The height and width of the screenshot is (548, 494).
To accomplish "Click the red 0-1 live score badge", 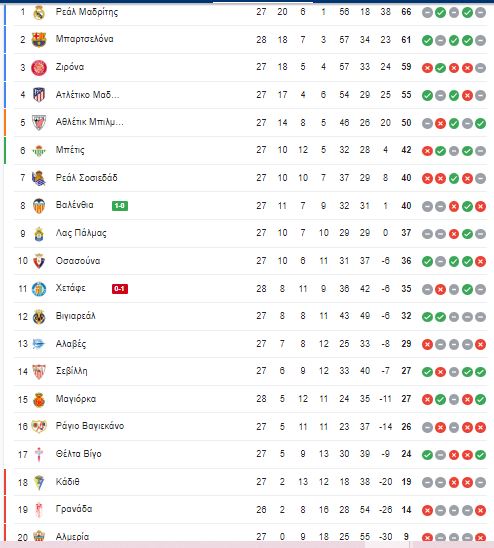I will 120,289.
